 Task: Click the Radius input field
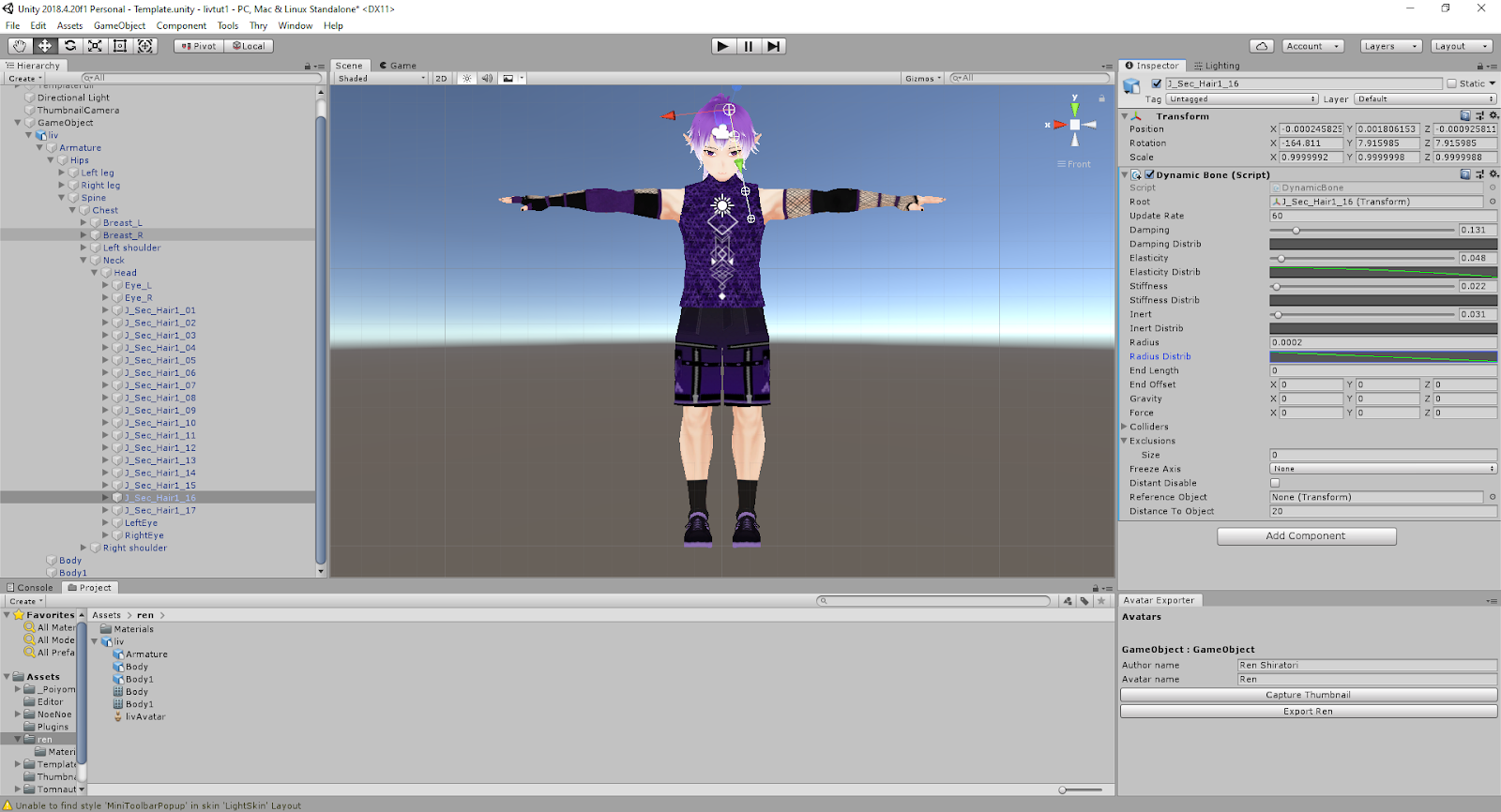coord(1383,342)
